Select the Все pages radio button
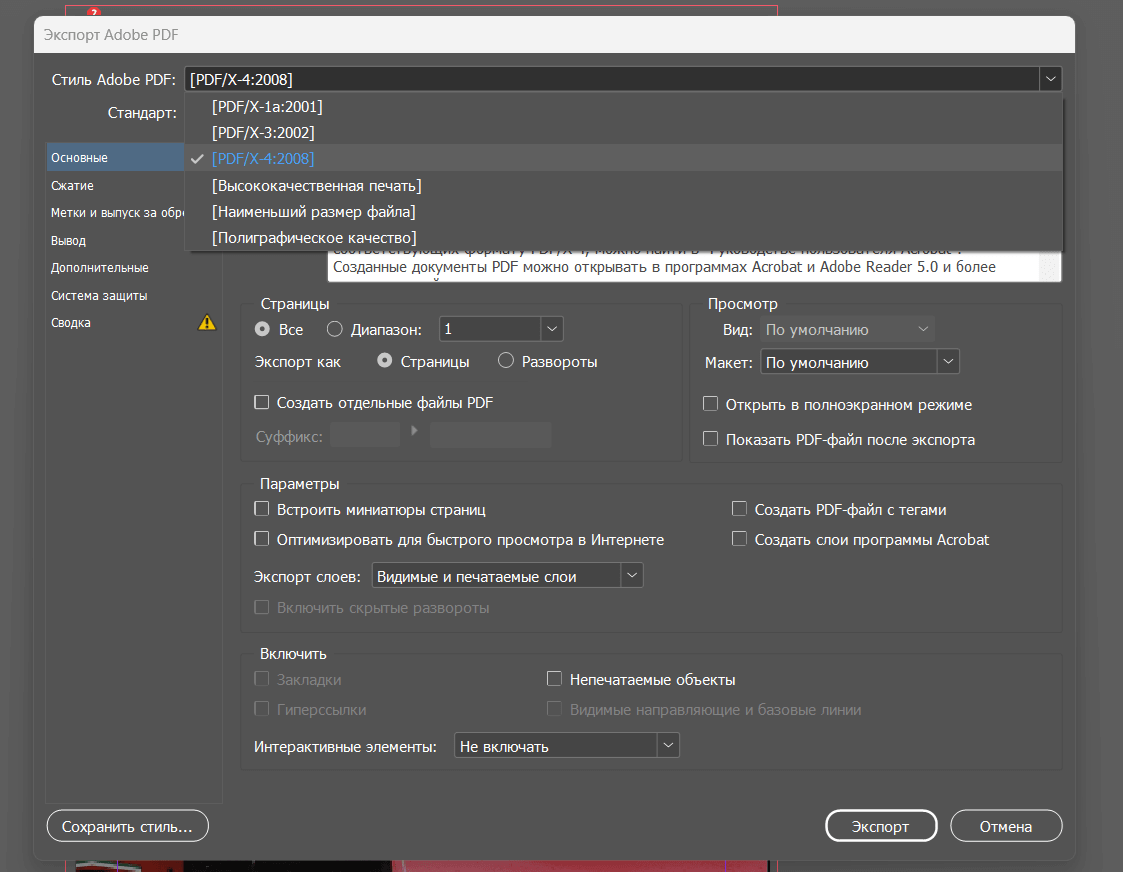Image resolution: width=1123 pixels, height=872 pixels. pos(262,329)
